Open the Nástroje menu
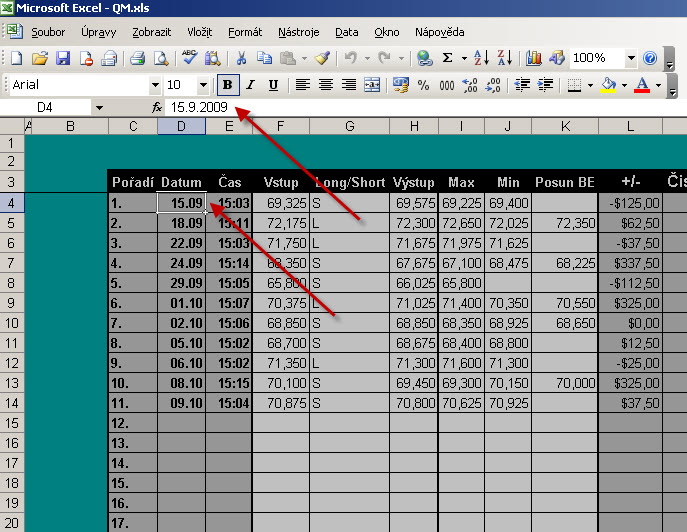 click(298, 32)
